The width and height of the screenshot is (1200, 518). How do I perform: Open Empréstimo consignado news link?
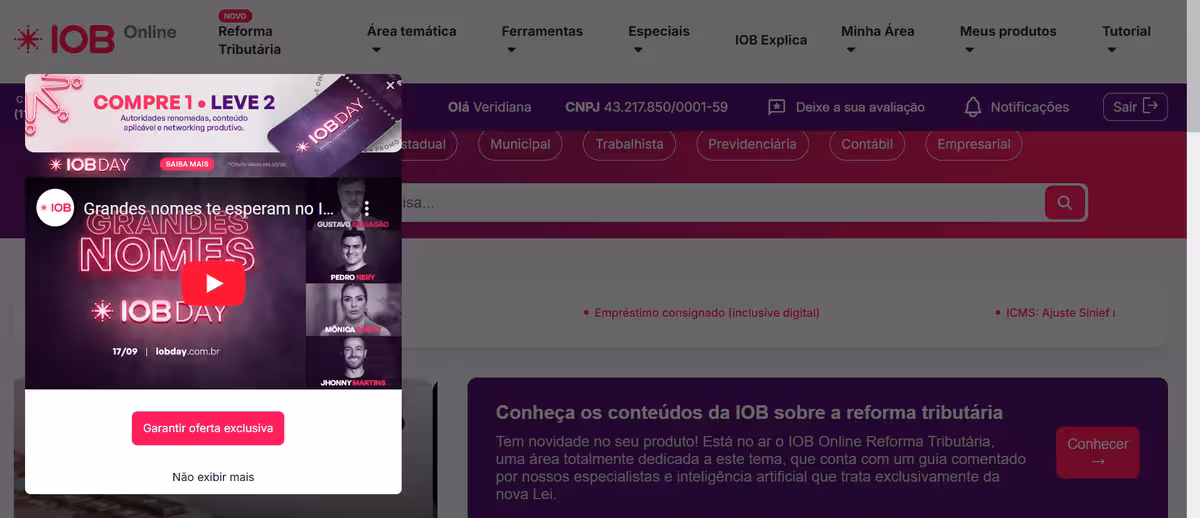tap(706, 313)
